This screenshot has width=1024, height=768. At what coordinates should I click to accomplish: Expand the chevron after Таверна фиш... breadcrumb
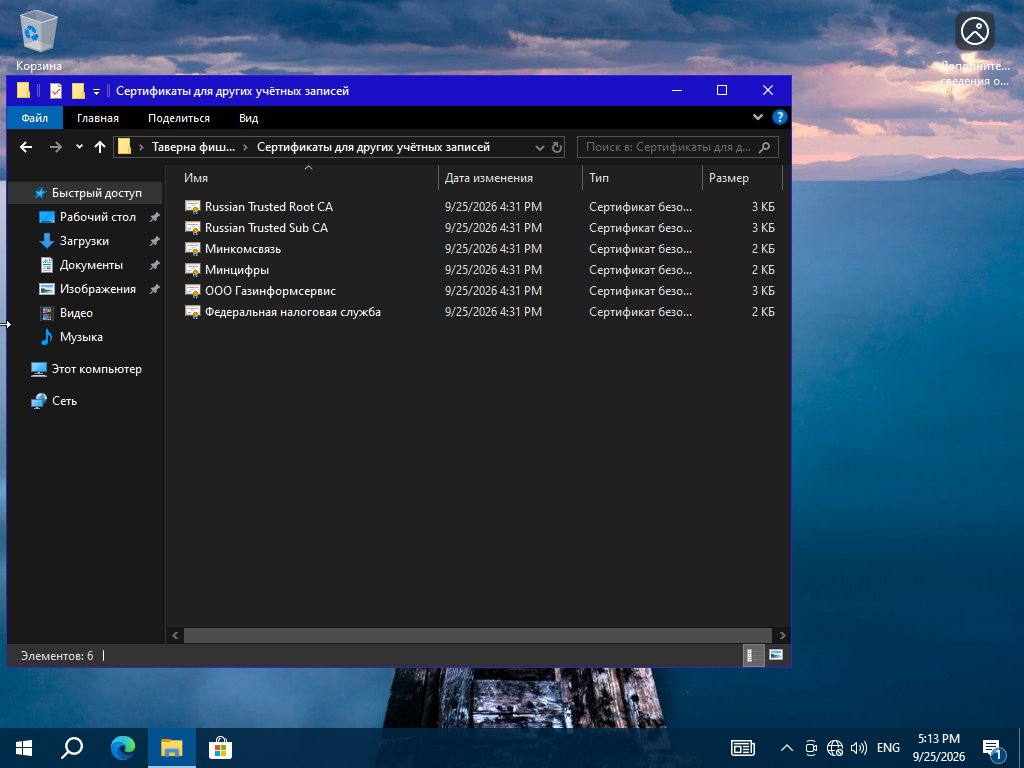(246, 148)
